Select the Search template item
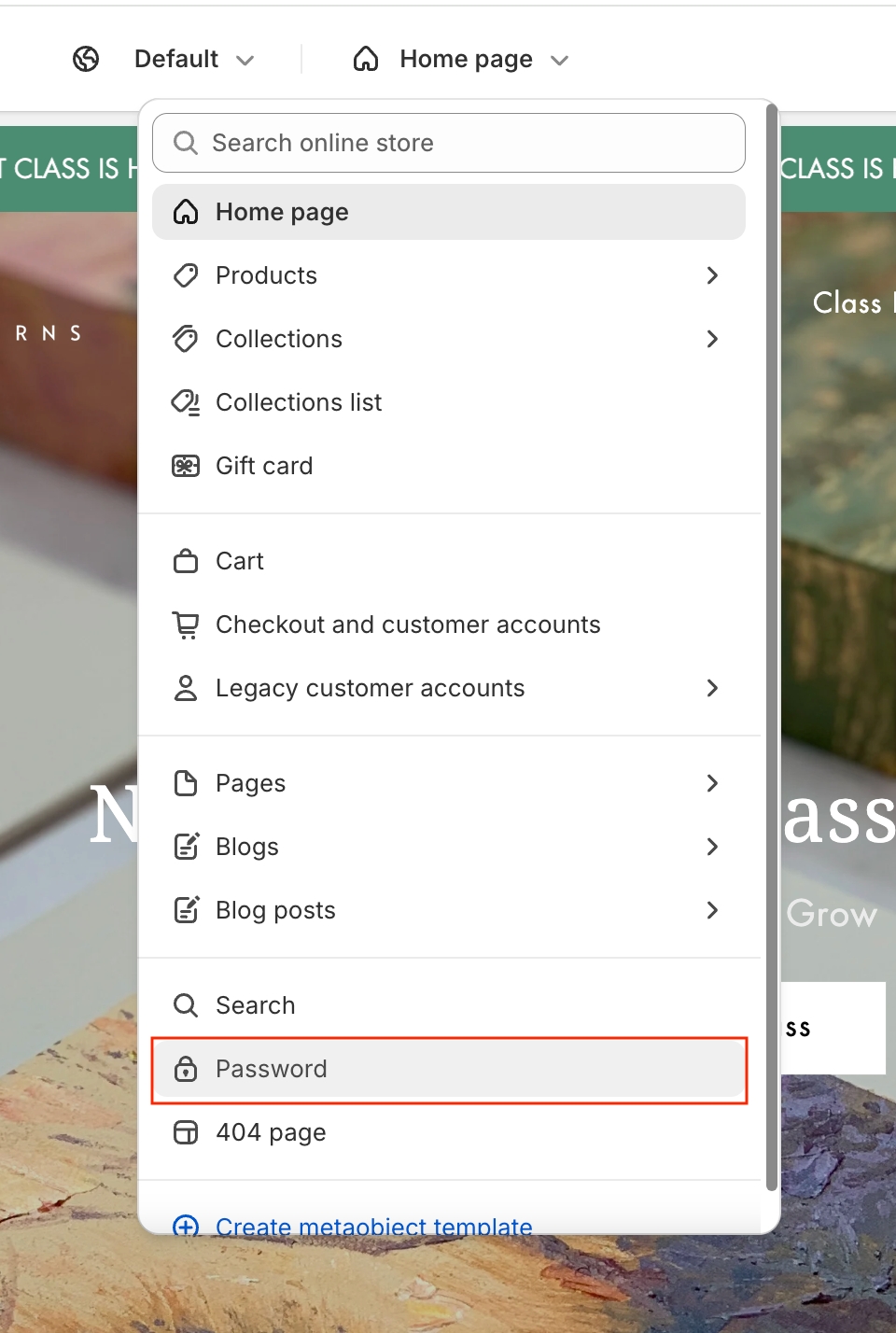The height and width of the screenshot is (1333, 896). click(x=256, y=1005)
